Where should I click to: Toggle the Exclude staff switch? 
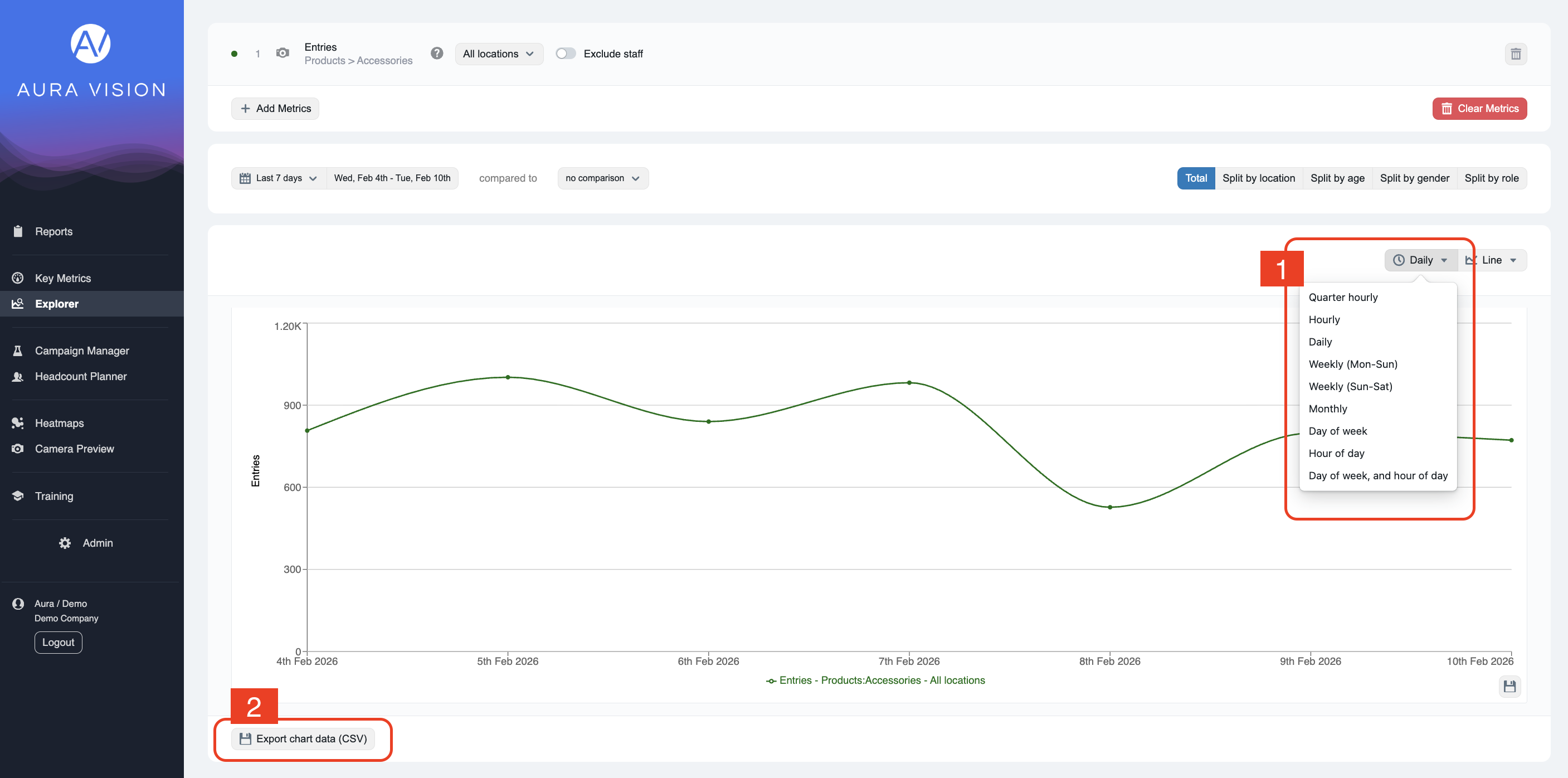click(566, 54)
